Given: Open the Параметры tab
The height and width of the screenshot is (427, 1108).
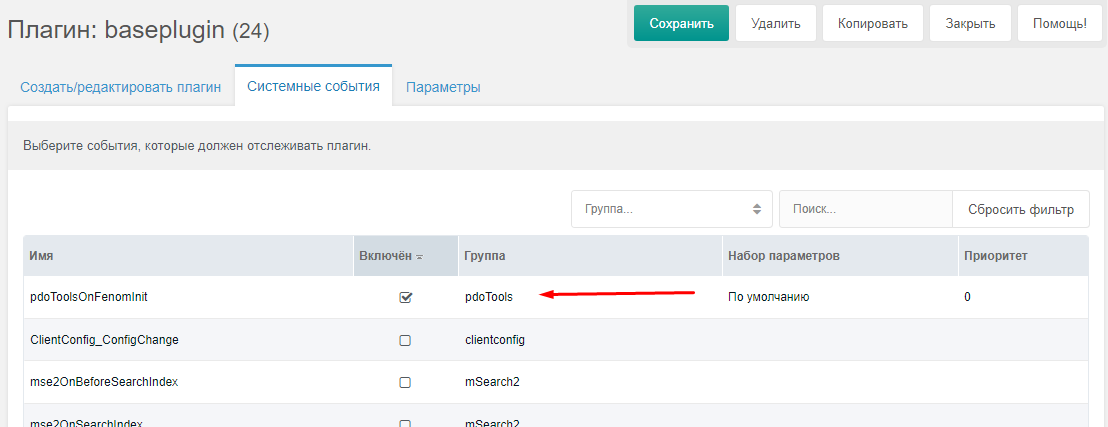Looking at the screenshot, I should pos(443,88).
